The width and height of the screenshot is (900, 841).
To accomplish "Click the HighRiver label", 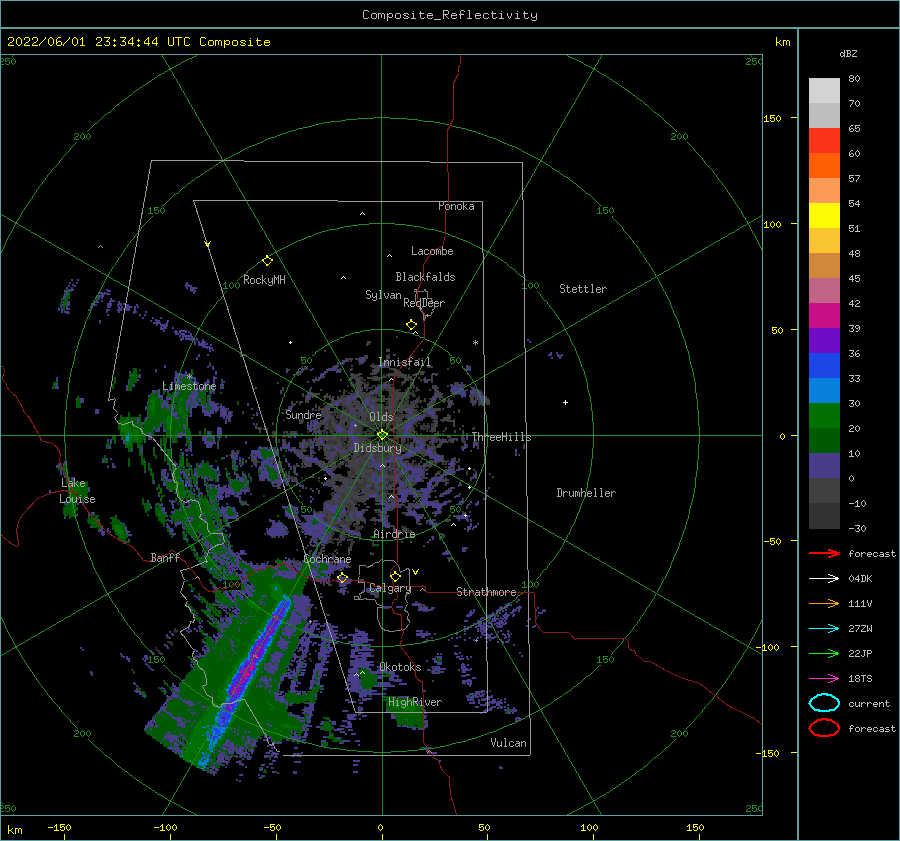I will (x=415, y=702).
